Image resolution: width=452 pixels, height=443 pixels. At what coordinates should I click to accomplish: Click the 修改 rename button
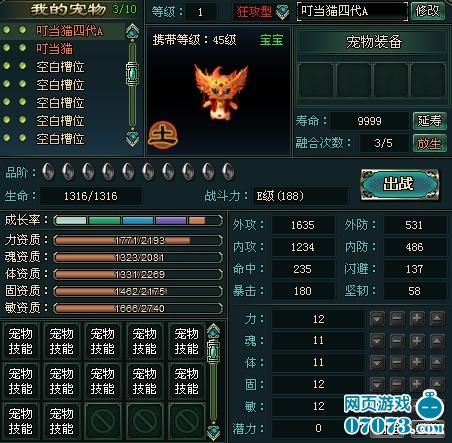tap(428, 11)
